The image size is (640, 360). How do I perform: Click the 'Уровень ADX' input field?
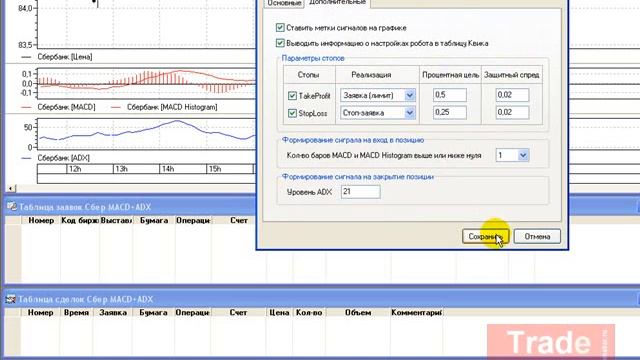click(x=360, y=191)
